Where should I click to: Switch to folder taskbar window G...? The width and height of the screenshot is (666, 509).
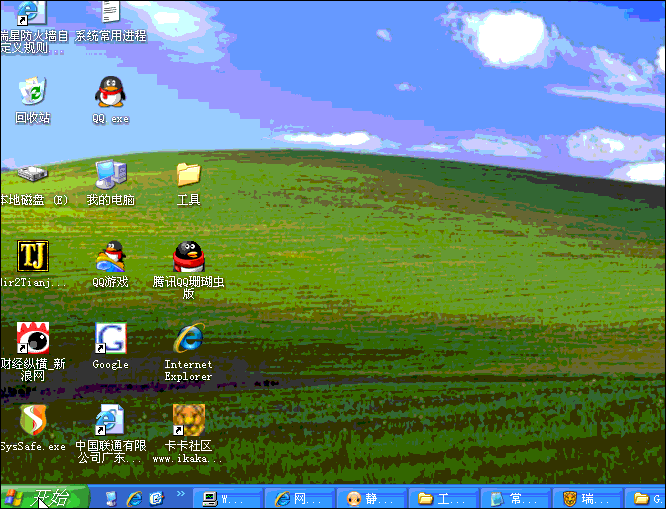[x=646, y=498]
